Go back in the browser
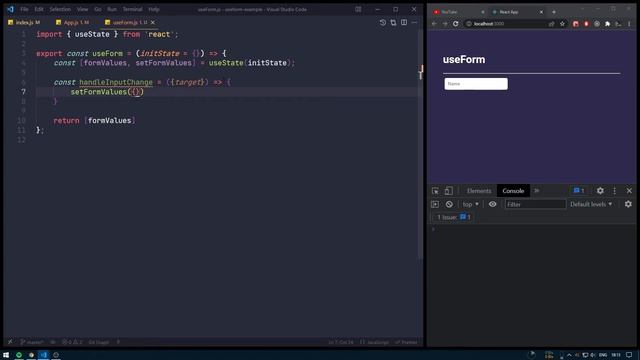The height and width of the screenshot is (360, 640). click(434, 24)
